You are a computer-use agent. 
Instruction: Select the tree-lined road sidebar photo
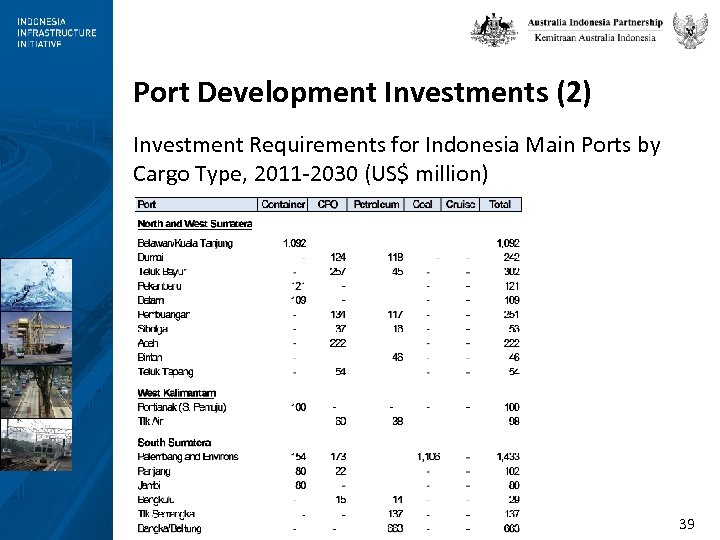click(36, 392)
